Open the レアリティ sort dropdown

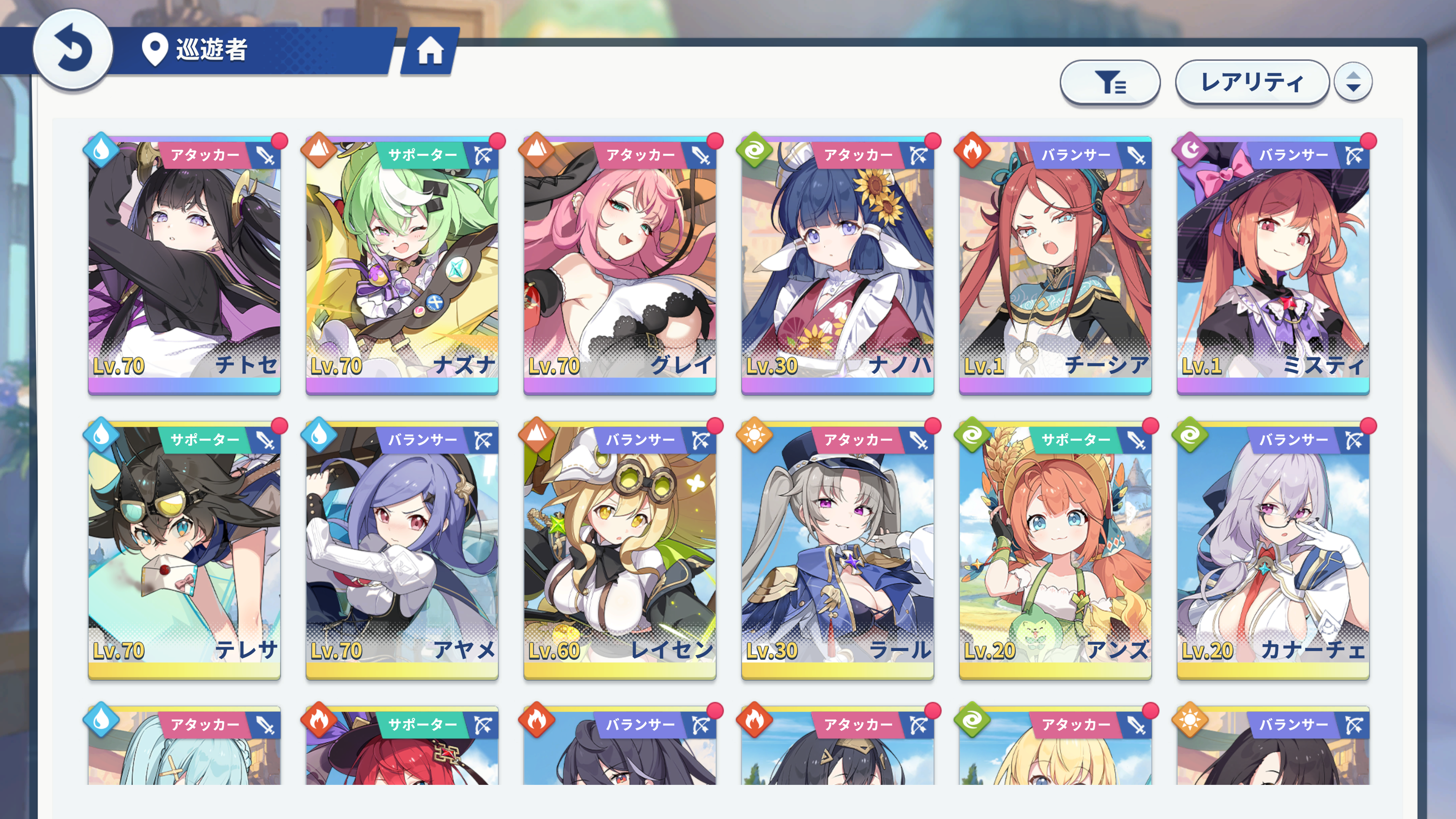click(x=1252, y=83)
